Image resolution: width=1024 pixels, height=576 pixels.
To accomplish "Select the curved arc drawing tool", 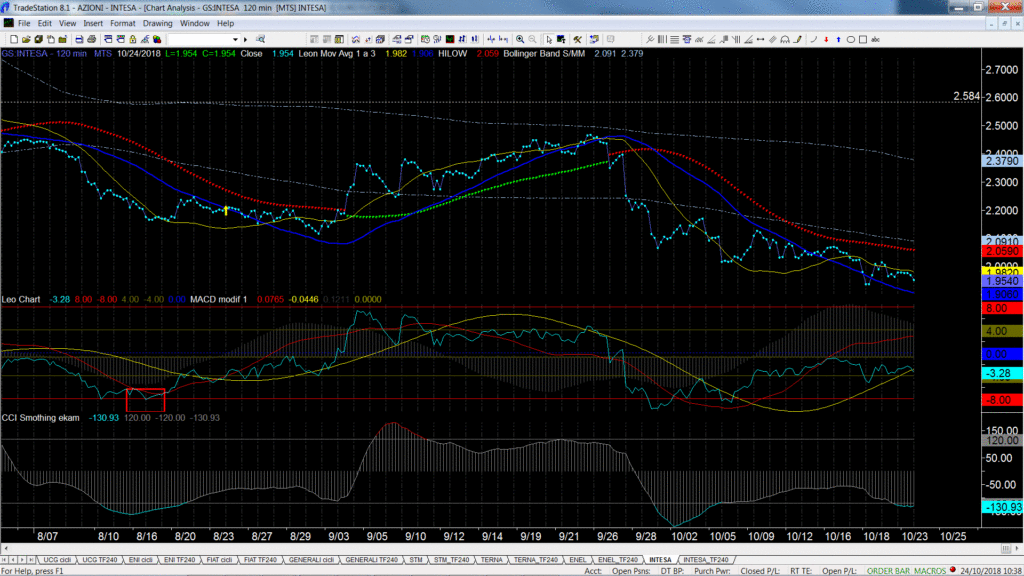I will click(814, 39).
